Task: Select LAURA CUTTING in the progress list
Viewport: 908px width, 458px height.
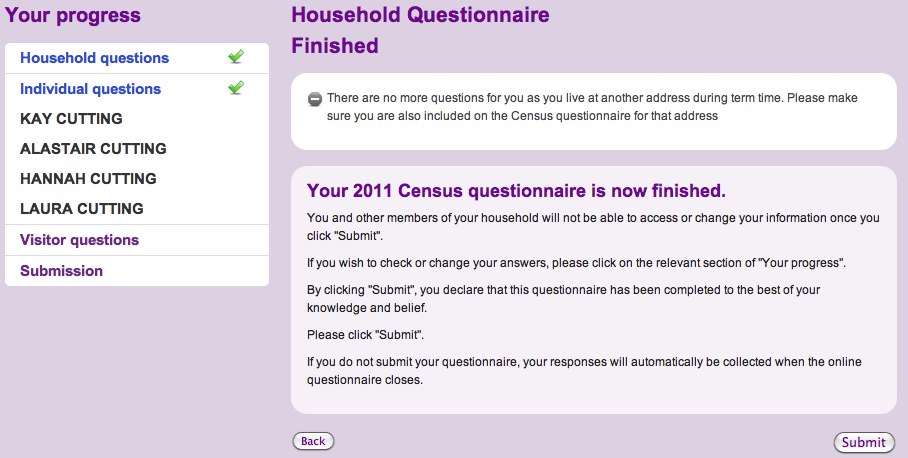Action: pyautogui.click(x=82, y=208)
